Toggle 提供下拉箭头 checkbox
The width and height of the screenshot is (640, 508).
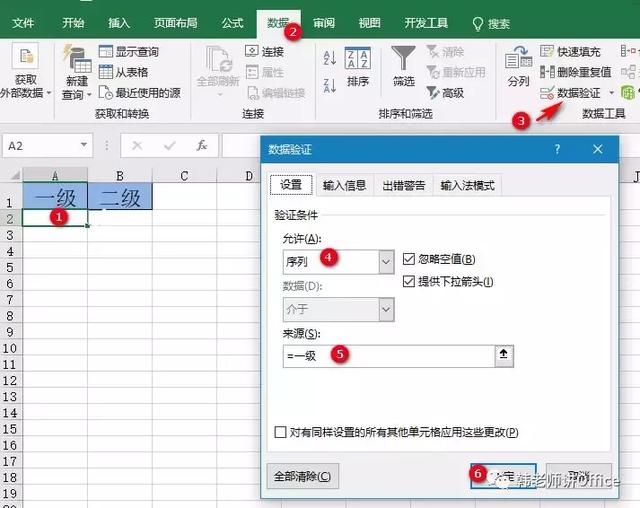point(409,282)
